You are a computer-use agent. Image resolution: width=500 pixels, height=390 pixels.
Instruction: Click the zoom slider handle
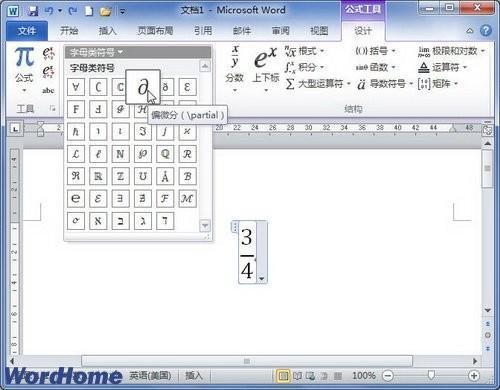click(431, 375)
